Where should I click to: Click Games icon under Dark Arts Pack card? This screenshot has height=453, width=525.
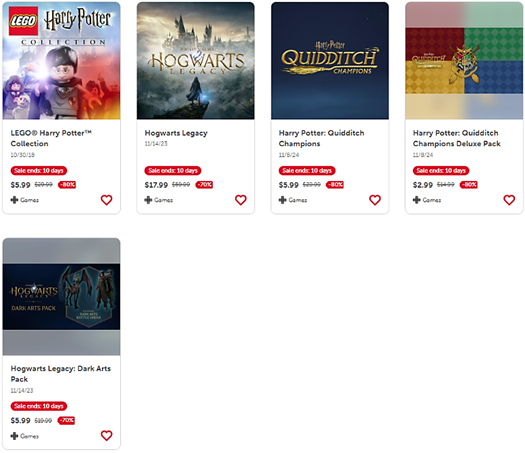click(14, 436)
